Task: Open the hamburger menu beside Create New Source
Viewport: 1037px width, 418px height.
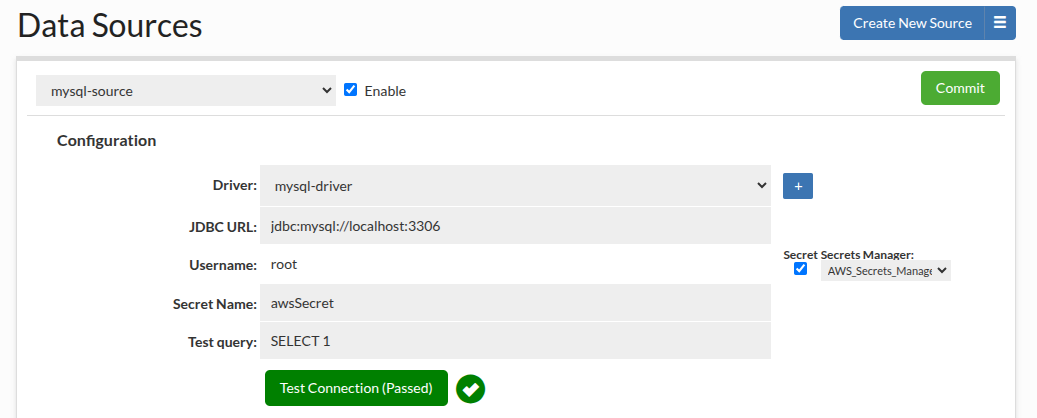Action: (x=1000, y=23)
